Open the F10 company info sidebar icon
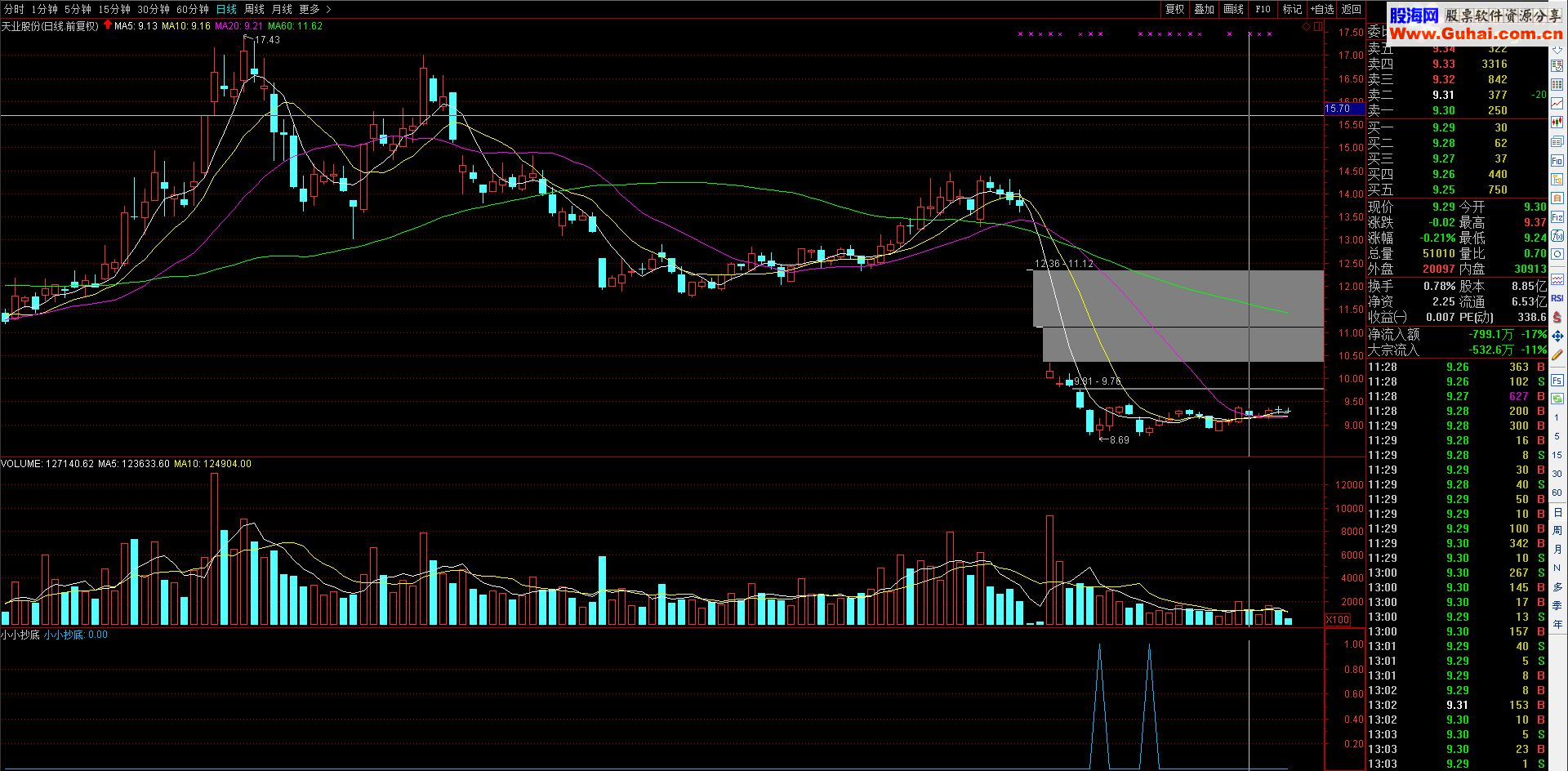The width and height of the screenshot is (1568, 771). [x=1557, y=161]
